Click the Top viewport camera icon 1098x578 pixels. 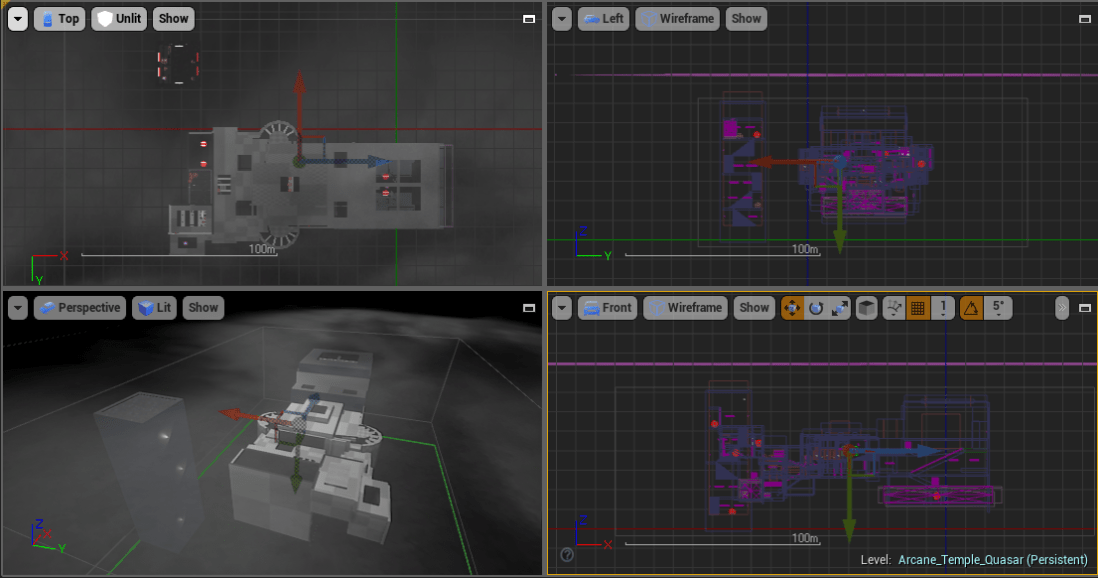[46, 18]
